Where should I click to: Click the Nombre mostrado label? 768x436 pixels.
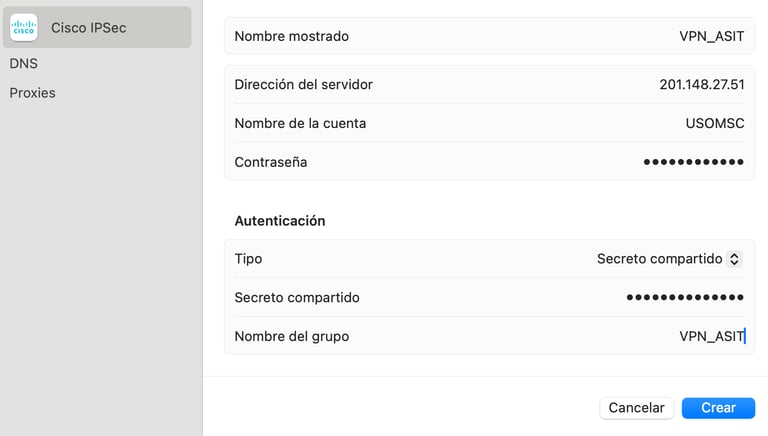[x=291, y=36]
